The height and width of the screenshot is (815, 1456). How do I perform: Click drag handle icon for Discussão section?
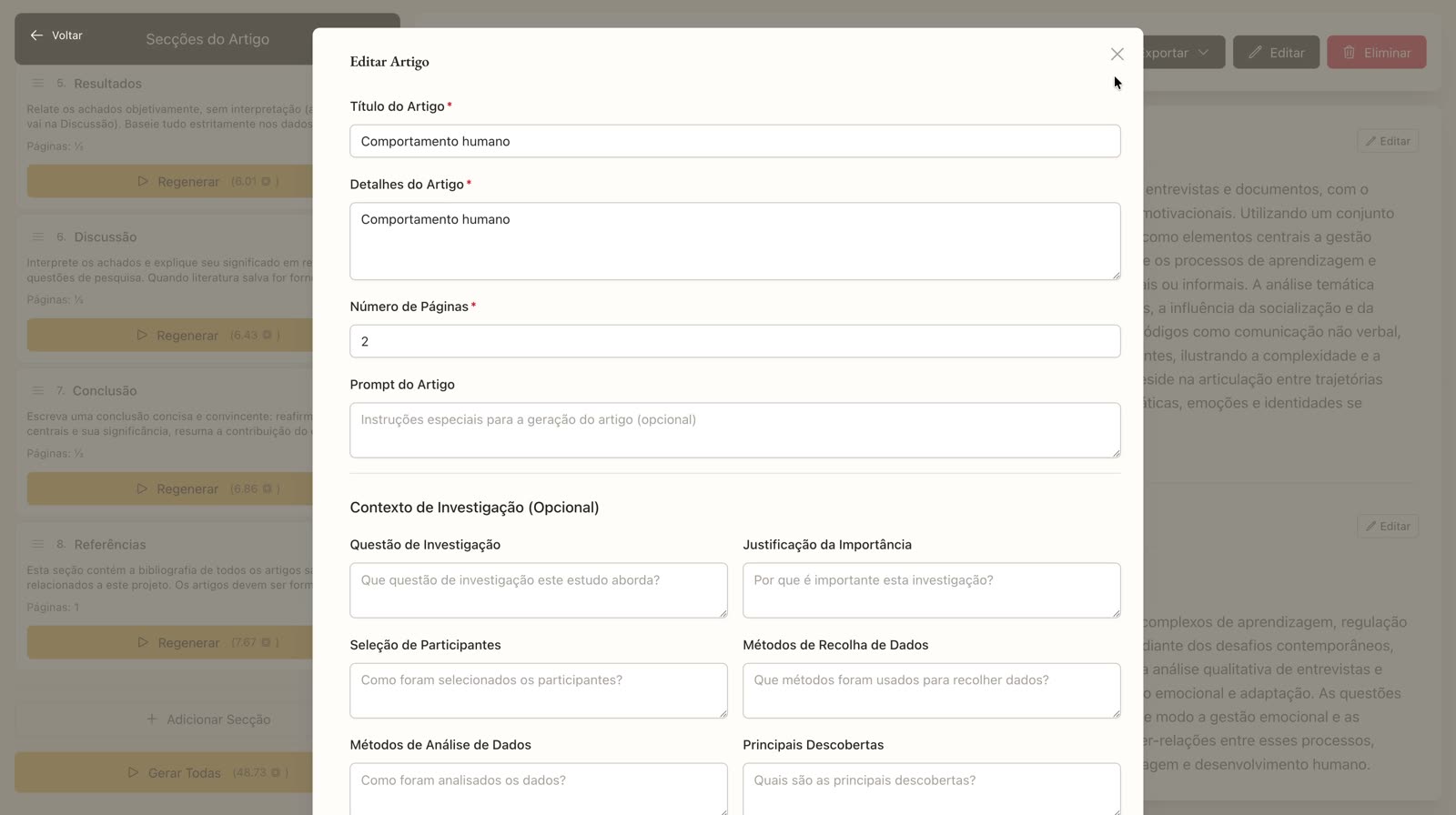[x=38, y=236]
